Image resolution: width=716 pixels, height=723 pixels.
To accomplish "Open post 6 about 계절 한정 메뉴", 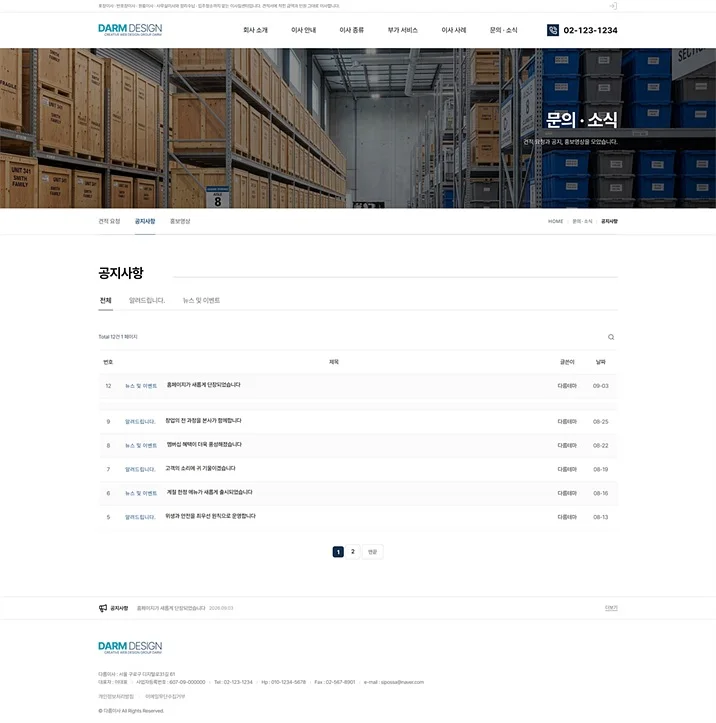I will click(x=209, y=492).
